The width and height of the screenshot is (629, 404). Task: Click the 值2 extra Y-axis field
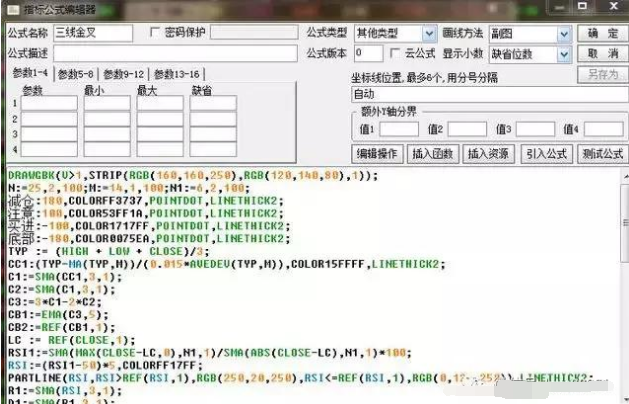coord(467,129)
